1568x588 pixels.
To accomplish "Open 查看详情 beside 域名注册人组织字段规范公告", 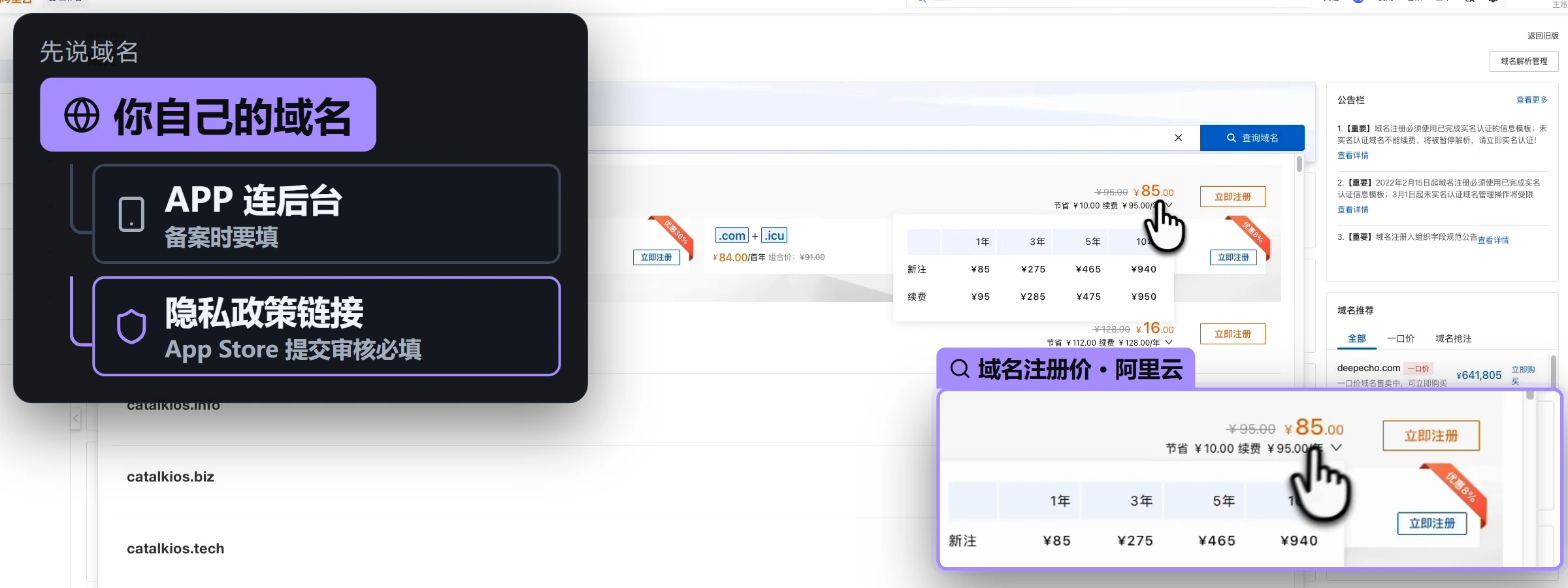I will (x=1493, y=240).
